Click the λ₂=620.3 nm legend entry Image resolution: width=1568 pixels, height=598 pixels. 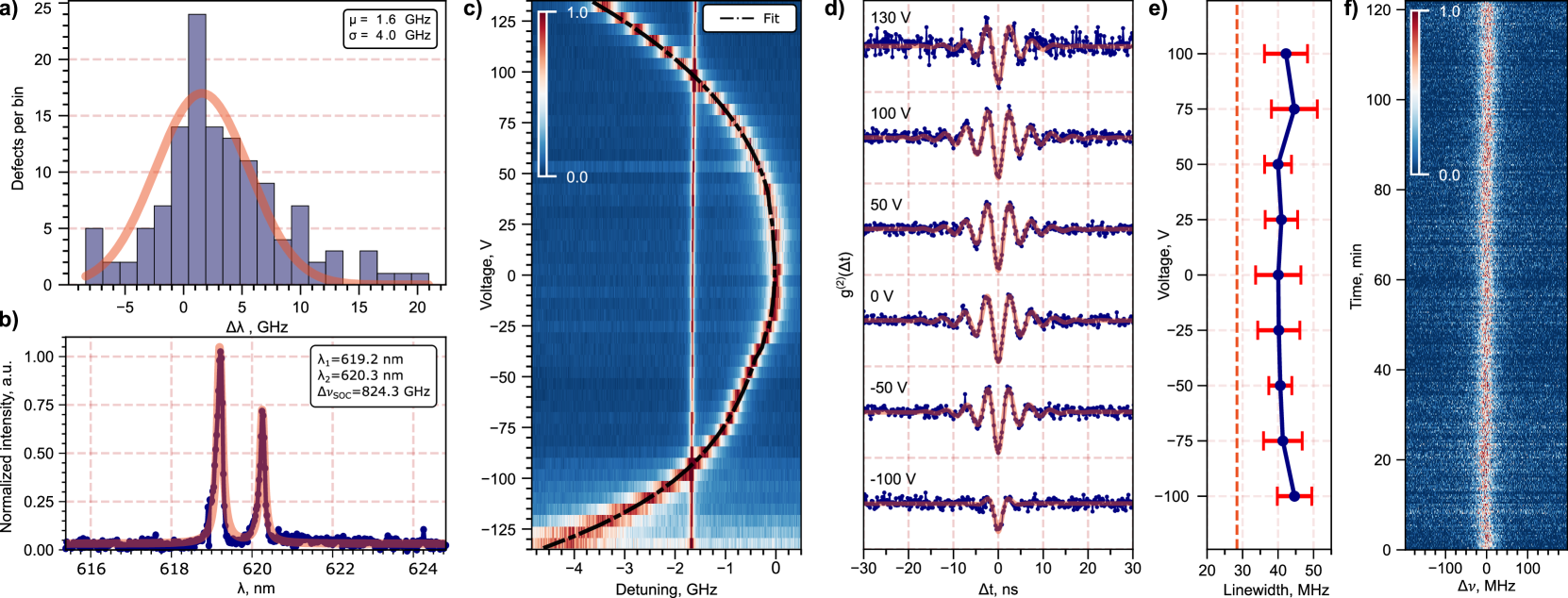[x=360, y=374]
